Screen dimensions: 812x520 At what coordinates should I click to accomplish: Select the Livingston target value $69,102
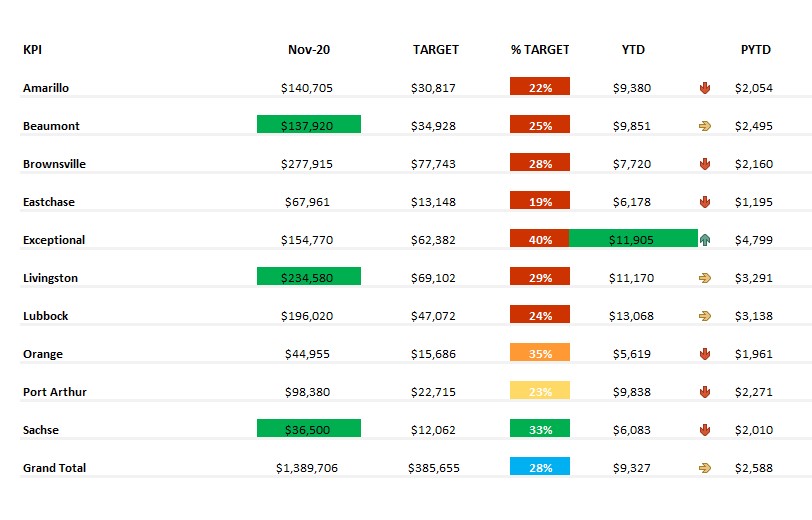click(x=433, y=278)
